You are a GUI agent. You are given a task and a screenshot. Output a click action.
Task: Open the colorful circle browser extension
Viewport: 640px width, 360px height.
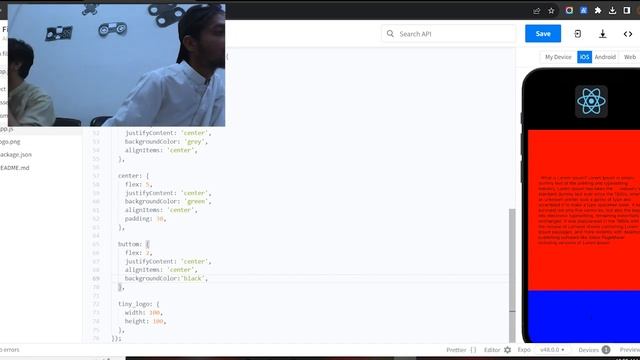coord(569,11)
